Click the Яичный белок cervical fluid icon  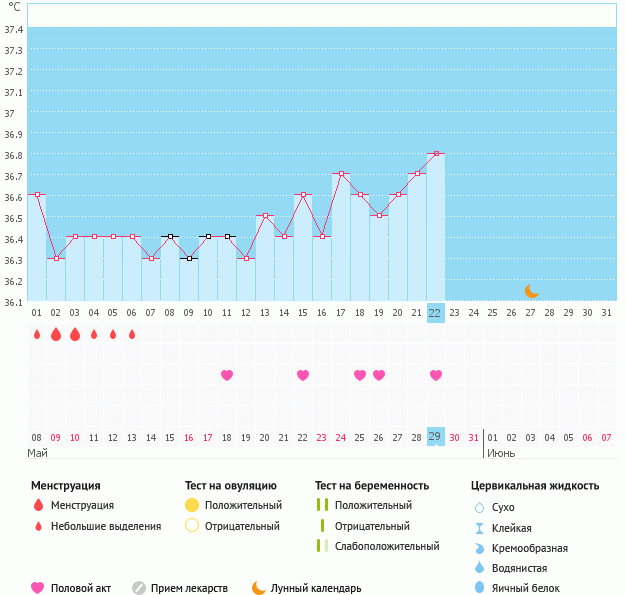[x=479, y=588]
